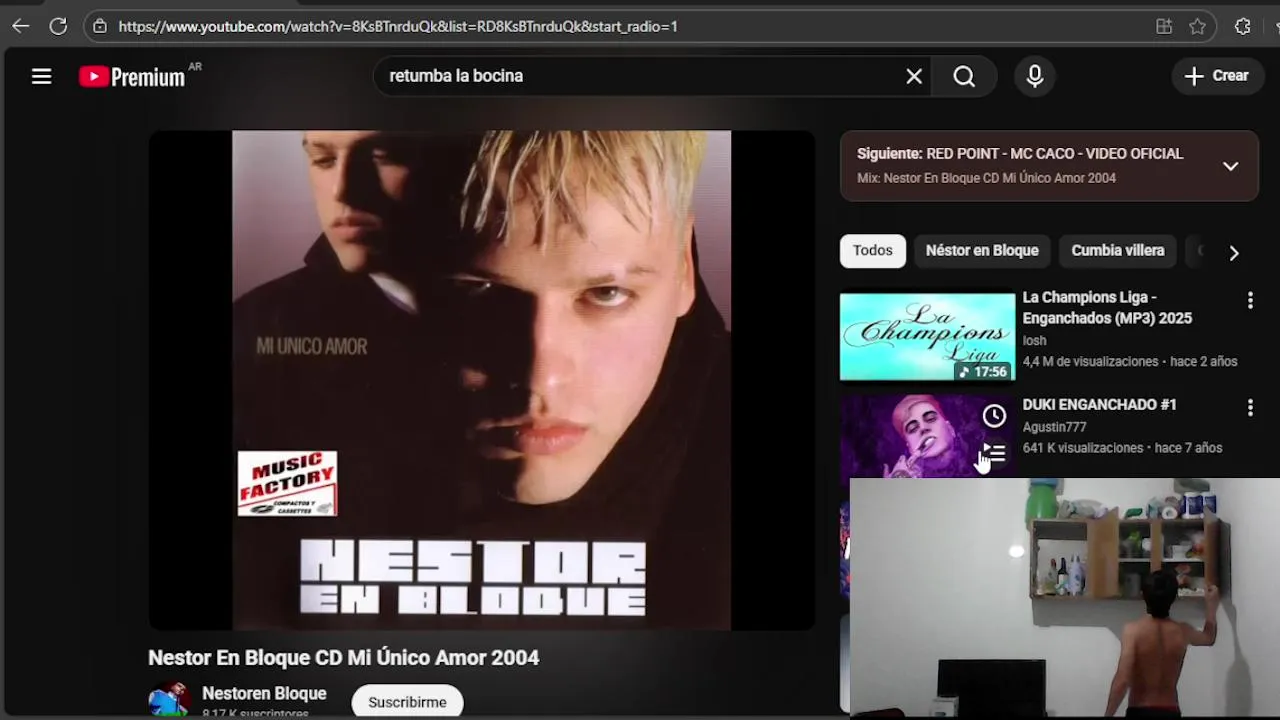This screenshot has height=720, width=1280.
Task: Select the Néstor en Bloque filter chip
Action: coord(982,251)
